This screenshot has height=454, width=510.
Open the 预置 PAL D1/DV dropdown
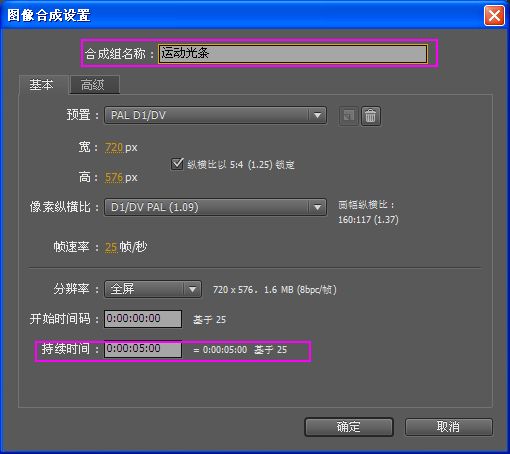click(215, 115)
